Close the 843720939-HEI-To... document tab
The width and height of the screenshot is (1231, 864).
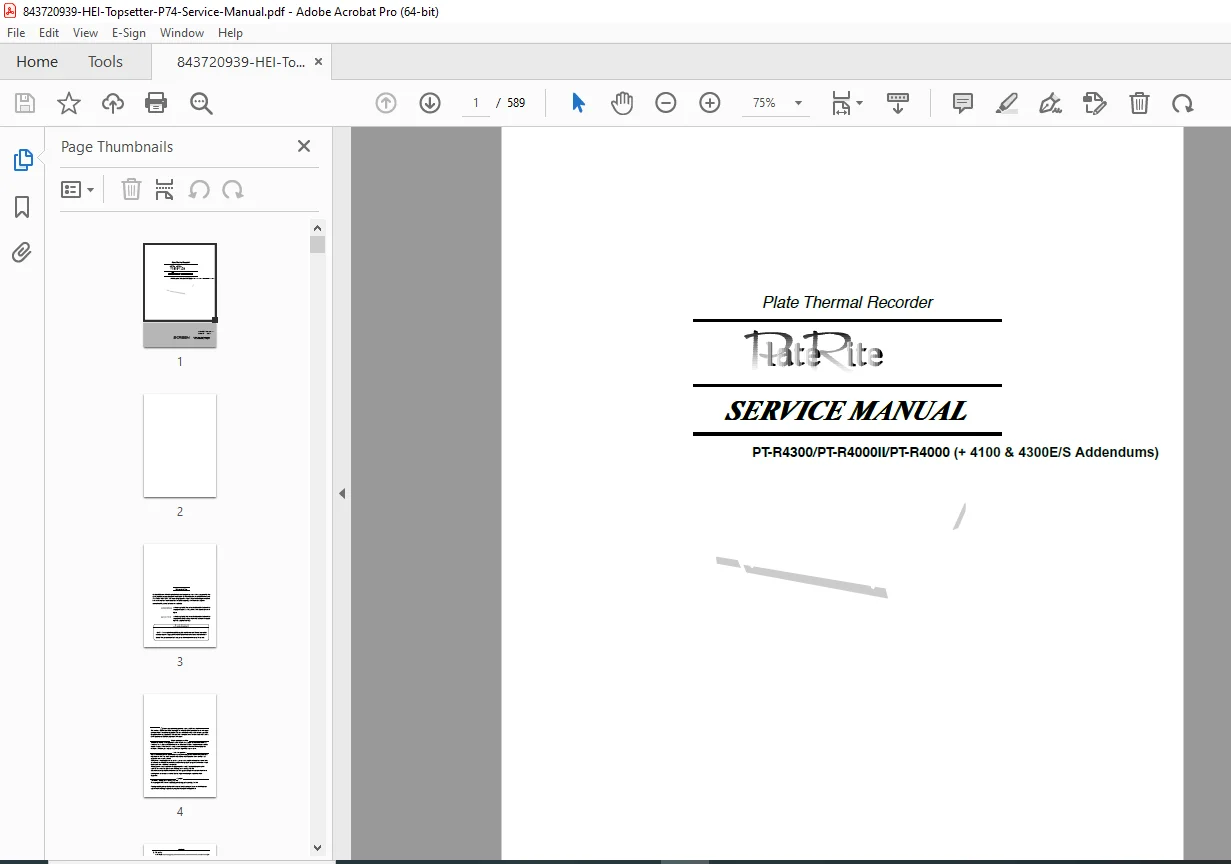[319, 62]
